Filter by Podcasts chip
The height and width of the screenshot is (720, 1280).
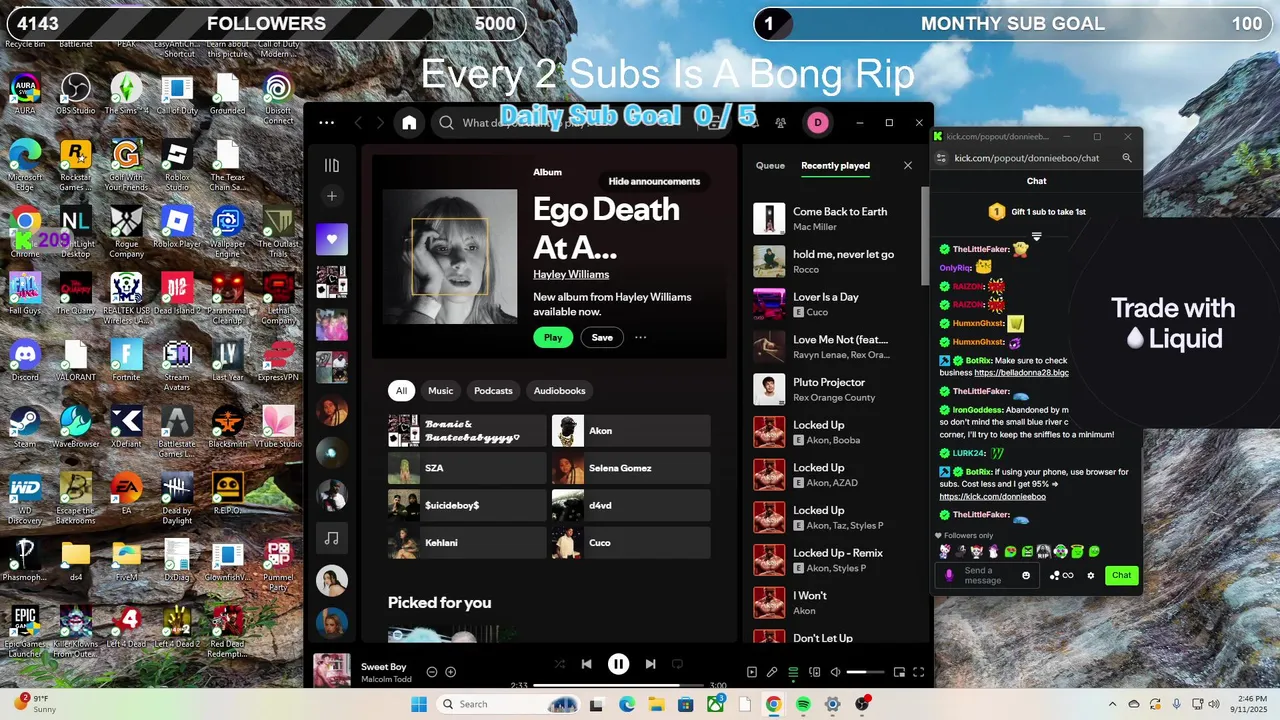[x=493, y=391]
